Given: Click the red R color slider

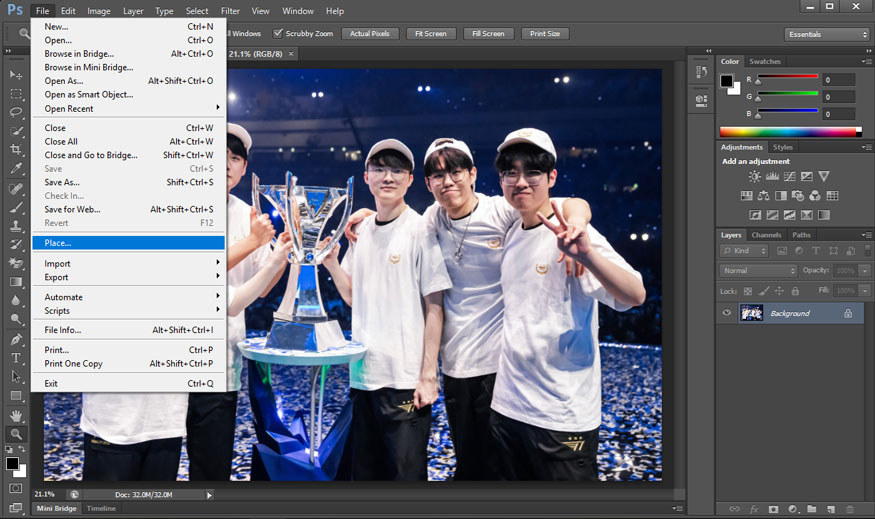Looking at the screenshot, I should pyautogui.click(x=787, y=76).
